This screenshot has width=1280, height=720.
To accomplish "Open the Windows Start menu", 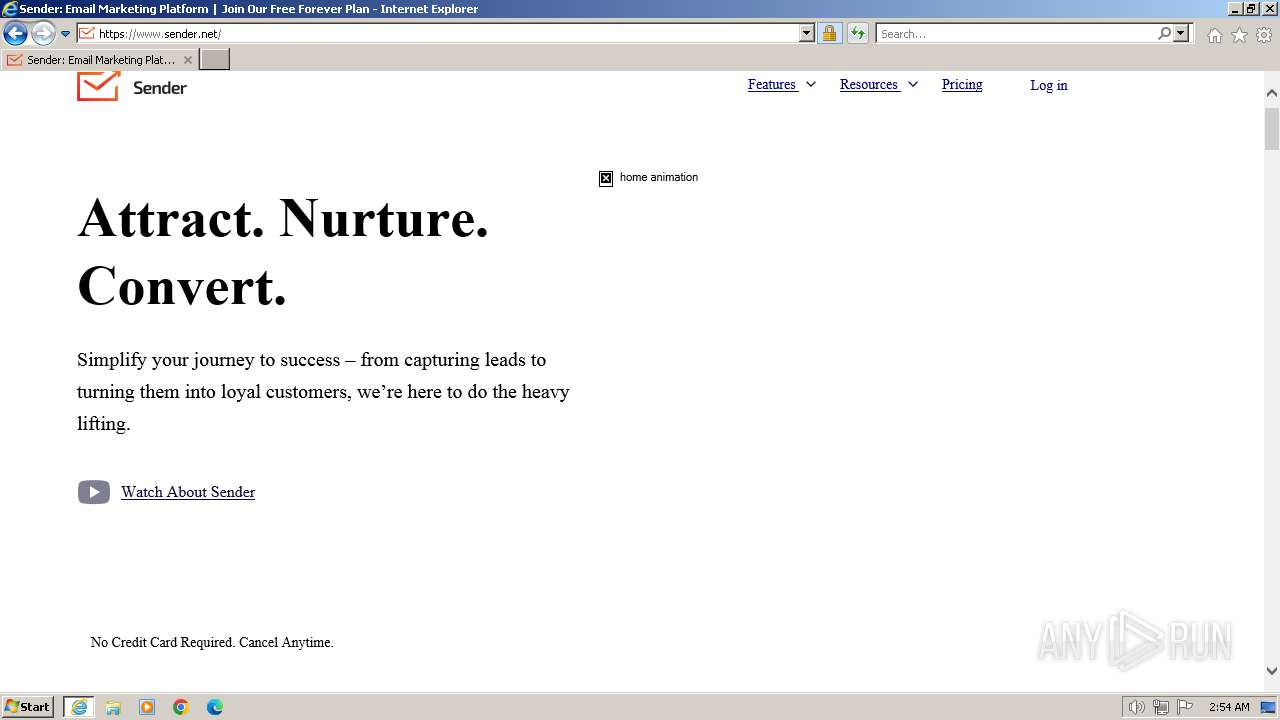I will point(28,707).
